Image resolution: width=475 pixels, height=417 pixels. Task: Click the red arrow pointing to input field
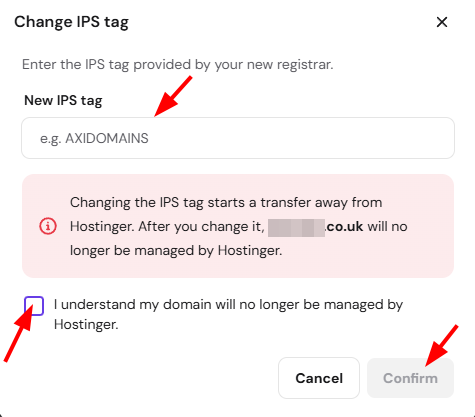pyautogui.click(x=173, y=96)
